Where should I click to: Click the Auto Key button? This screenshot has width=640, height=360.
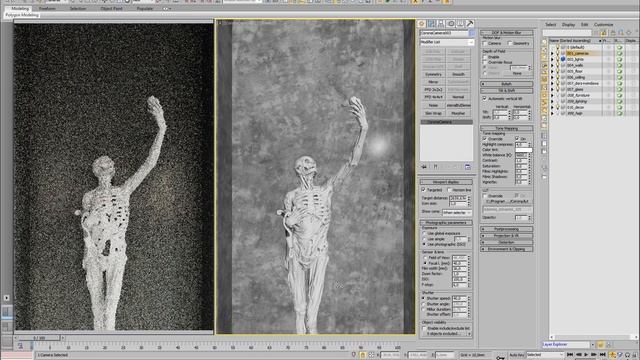click(516, 355)
